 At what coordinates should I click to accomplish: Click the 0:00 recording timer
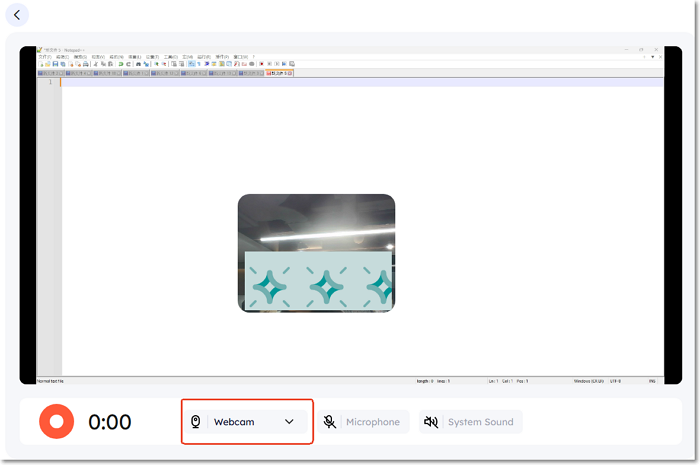pyautogui.click(x=110, y=422)
